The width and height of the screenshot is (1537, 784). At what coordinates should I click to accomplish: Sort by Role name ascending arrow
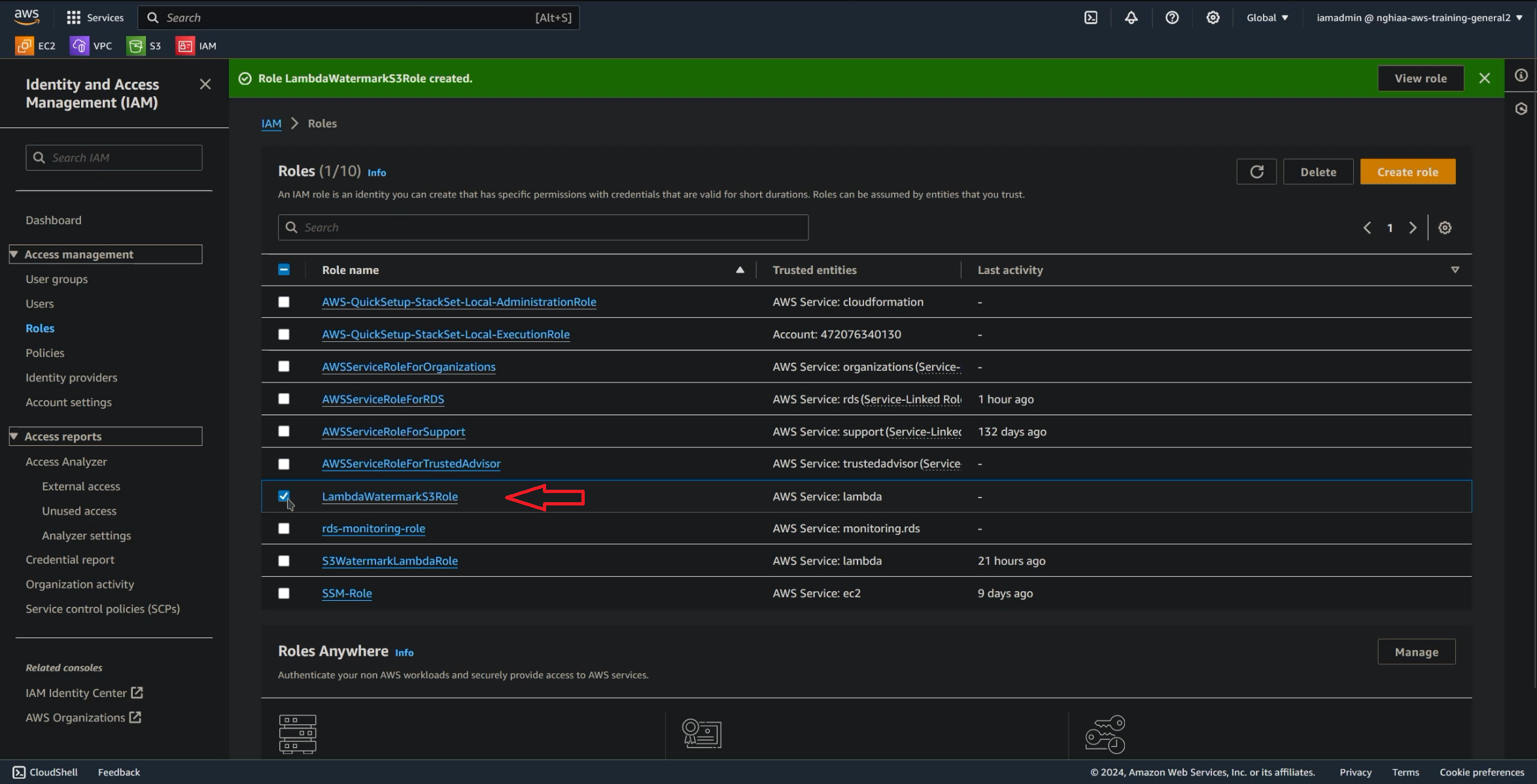click(x=740, y=270)
